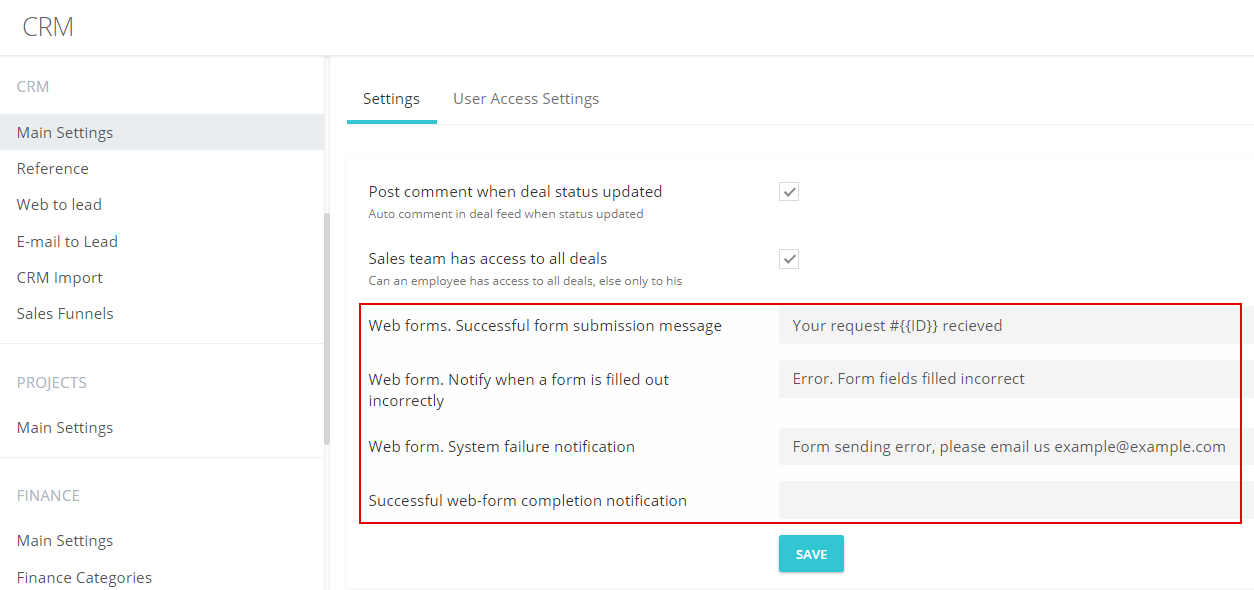Open Sales Funnels in sidebar
1254x590 pixels.
(65, 314)
